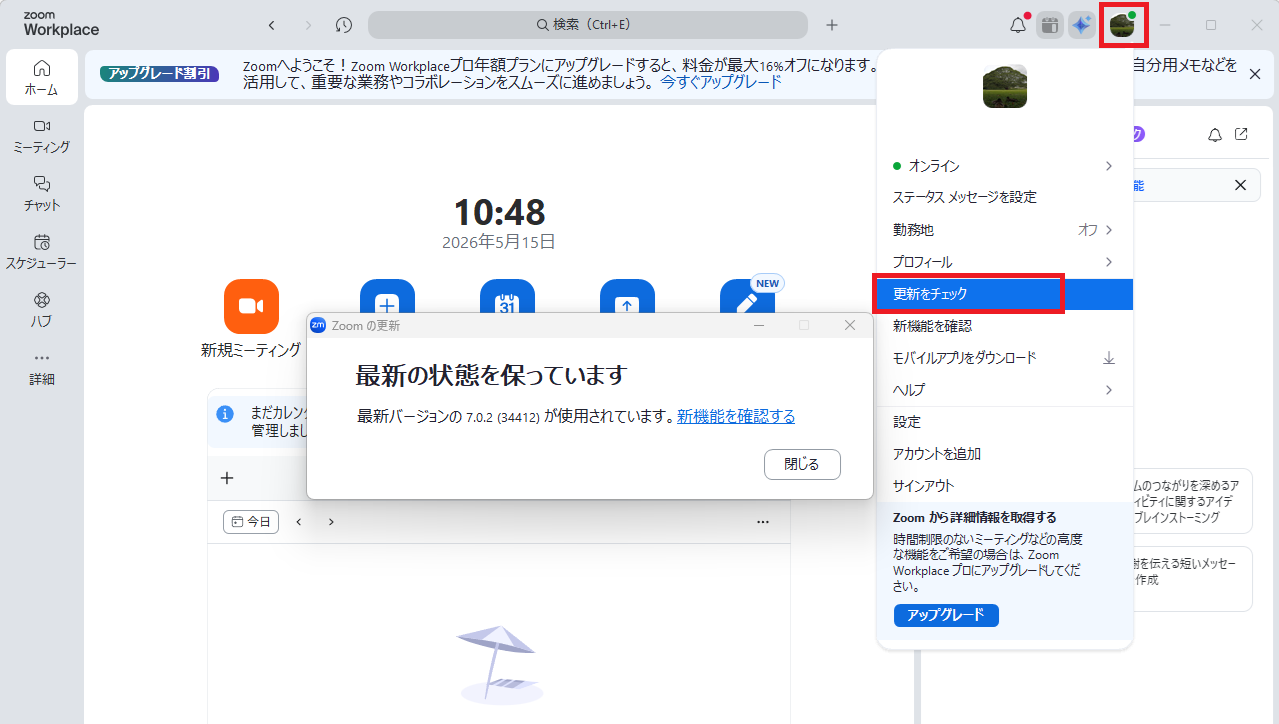Open the スケジューラー sidebar section
The width and height of the screenshot is (1279, 724).
point(41,251)
